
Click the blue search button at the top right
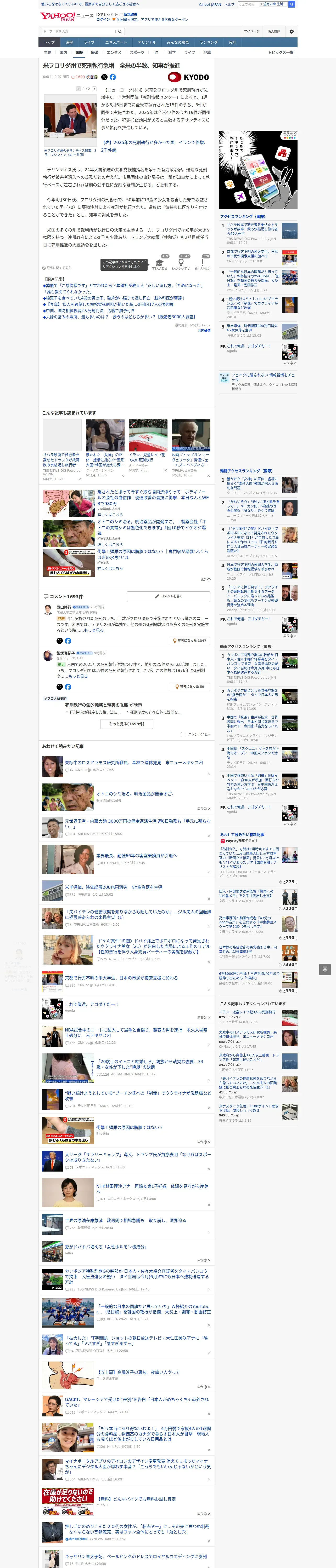tap(292, 4)
